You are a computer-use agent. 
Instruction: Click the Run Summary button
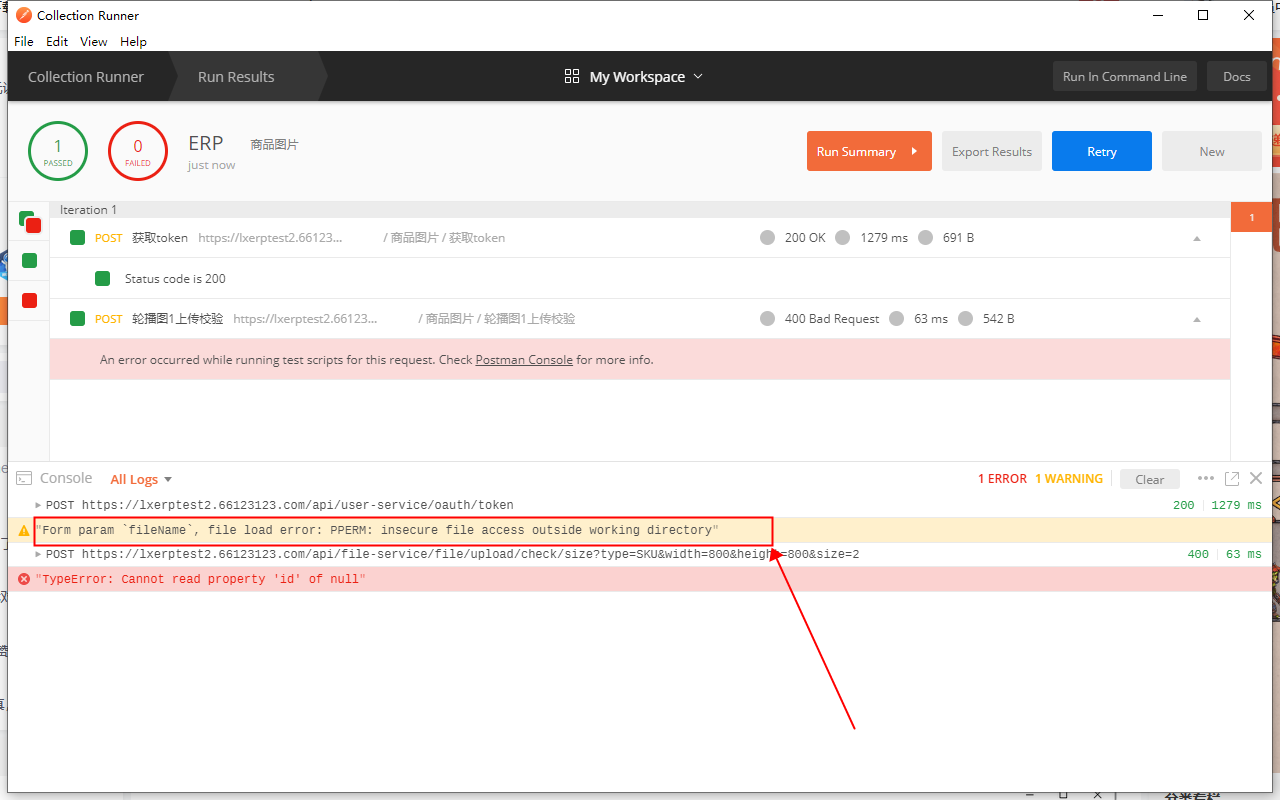(x=869, y=151)
